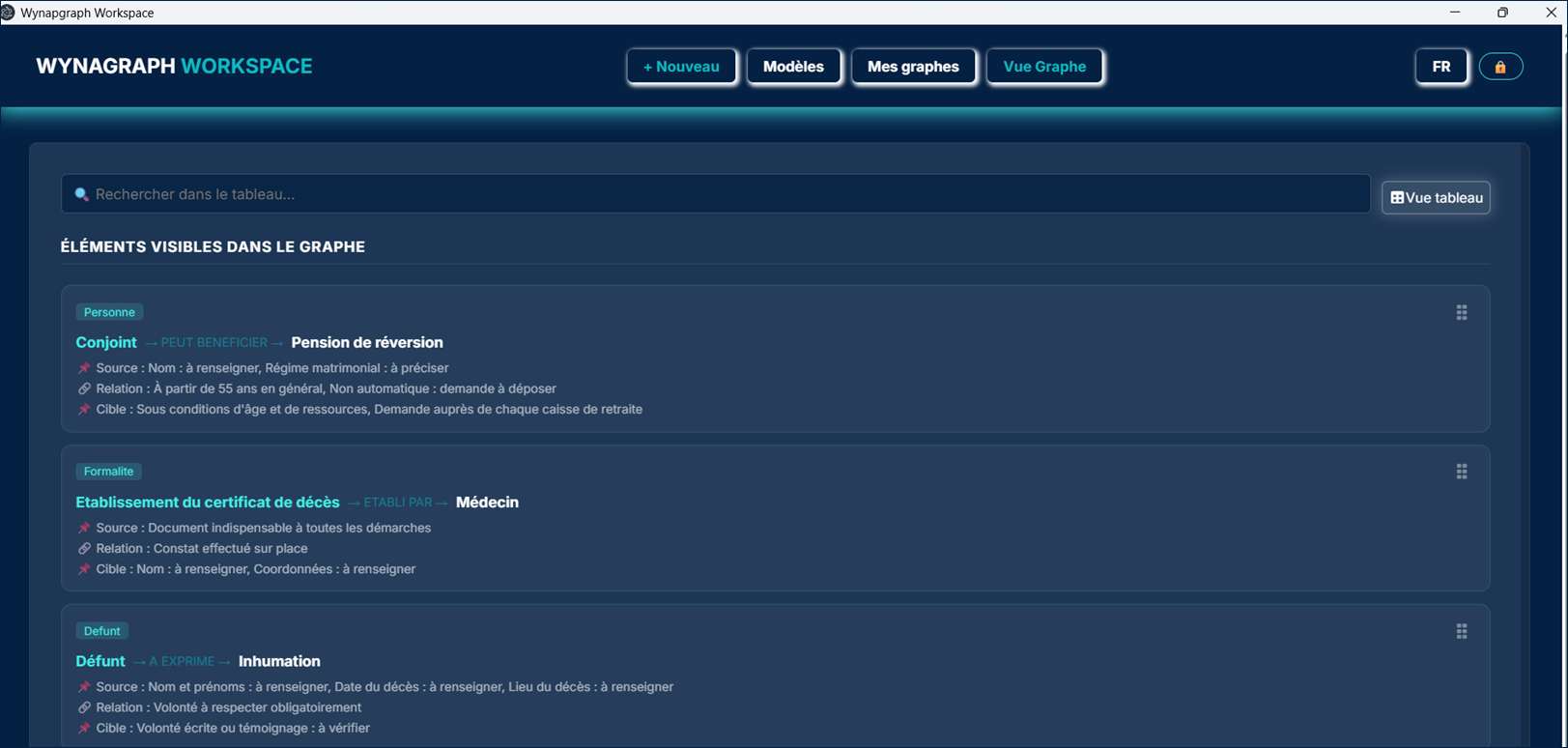Click 'Cible : Nom : à renseigner, Coordonnées' line
This screenshot has width=1568, height=748.
coord(256,569)
